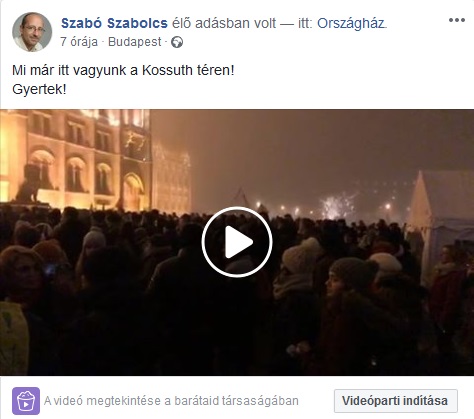The height and width of the screenshot is (419, 474).
Task: Open the Országház location page link
Action: point(351,23)
